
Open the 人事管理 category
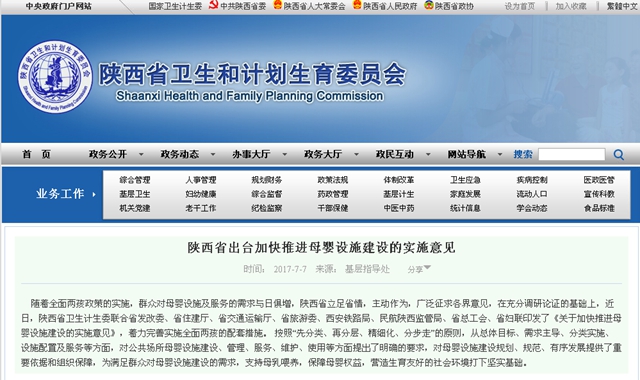click(x=201, y=180)
